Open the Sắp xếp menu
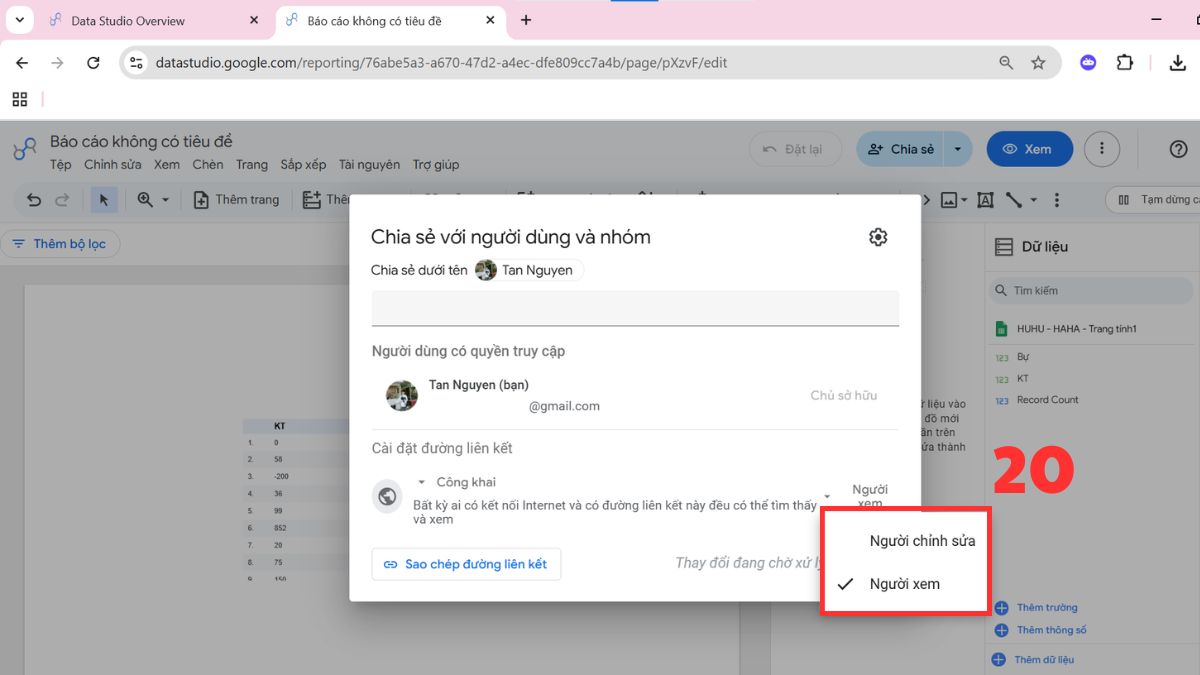 [x=303, y=165]
